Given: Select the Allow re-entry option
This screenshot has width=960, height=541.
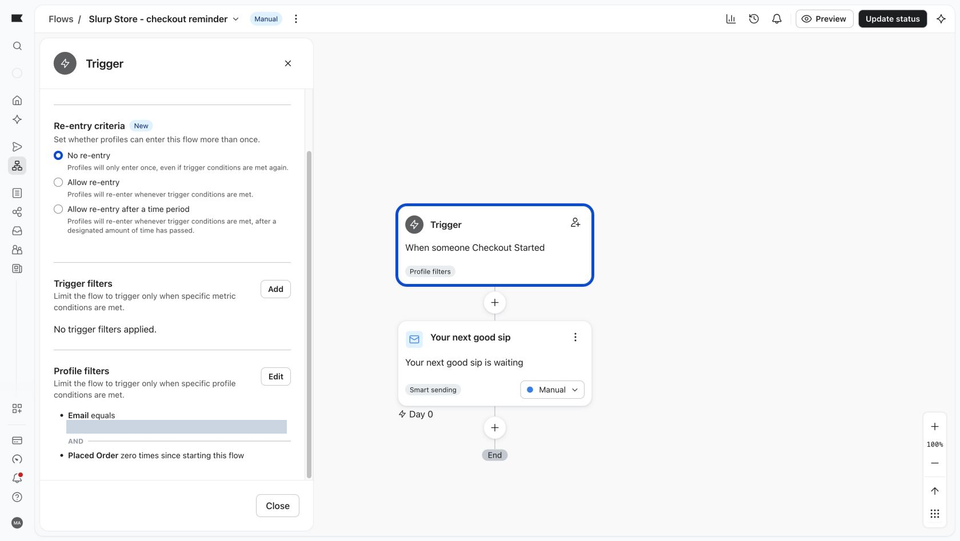Looking at the screenshot, I should tap(58, 182).
